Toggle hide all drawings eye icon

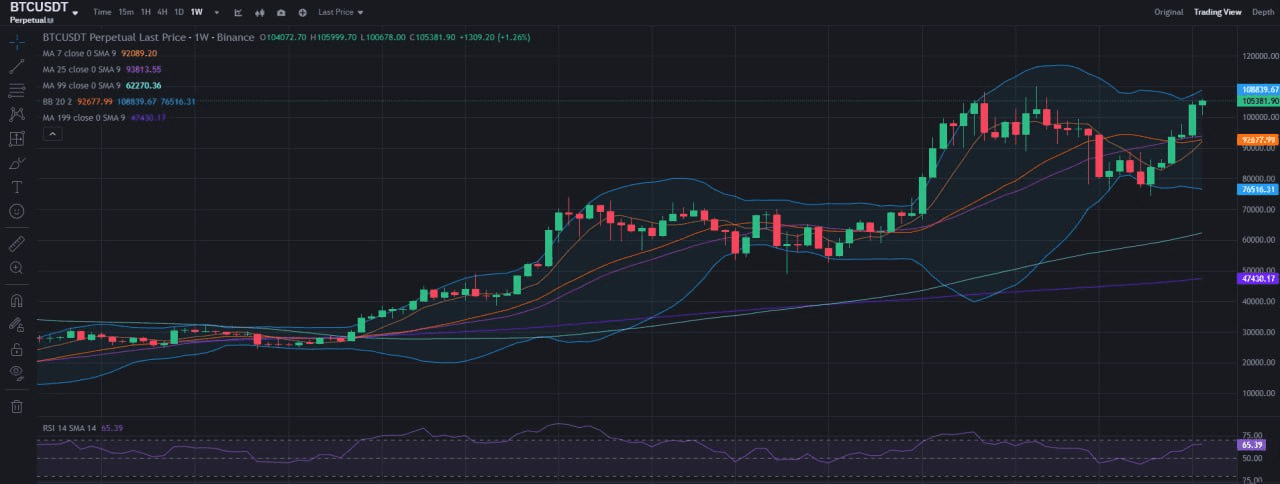pos(16,373)
